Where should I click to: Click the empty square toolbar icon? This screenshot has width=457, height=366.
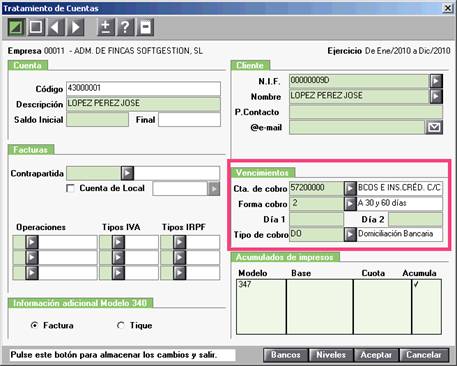[x=36, y=27]
